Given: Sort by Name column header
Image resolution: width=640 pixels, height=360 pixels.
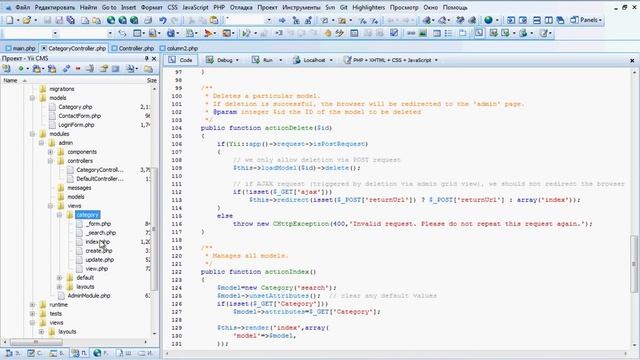Looking at the screenshot, I should pos(11,80).
